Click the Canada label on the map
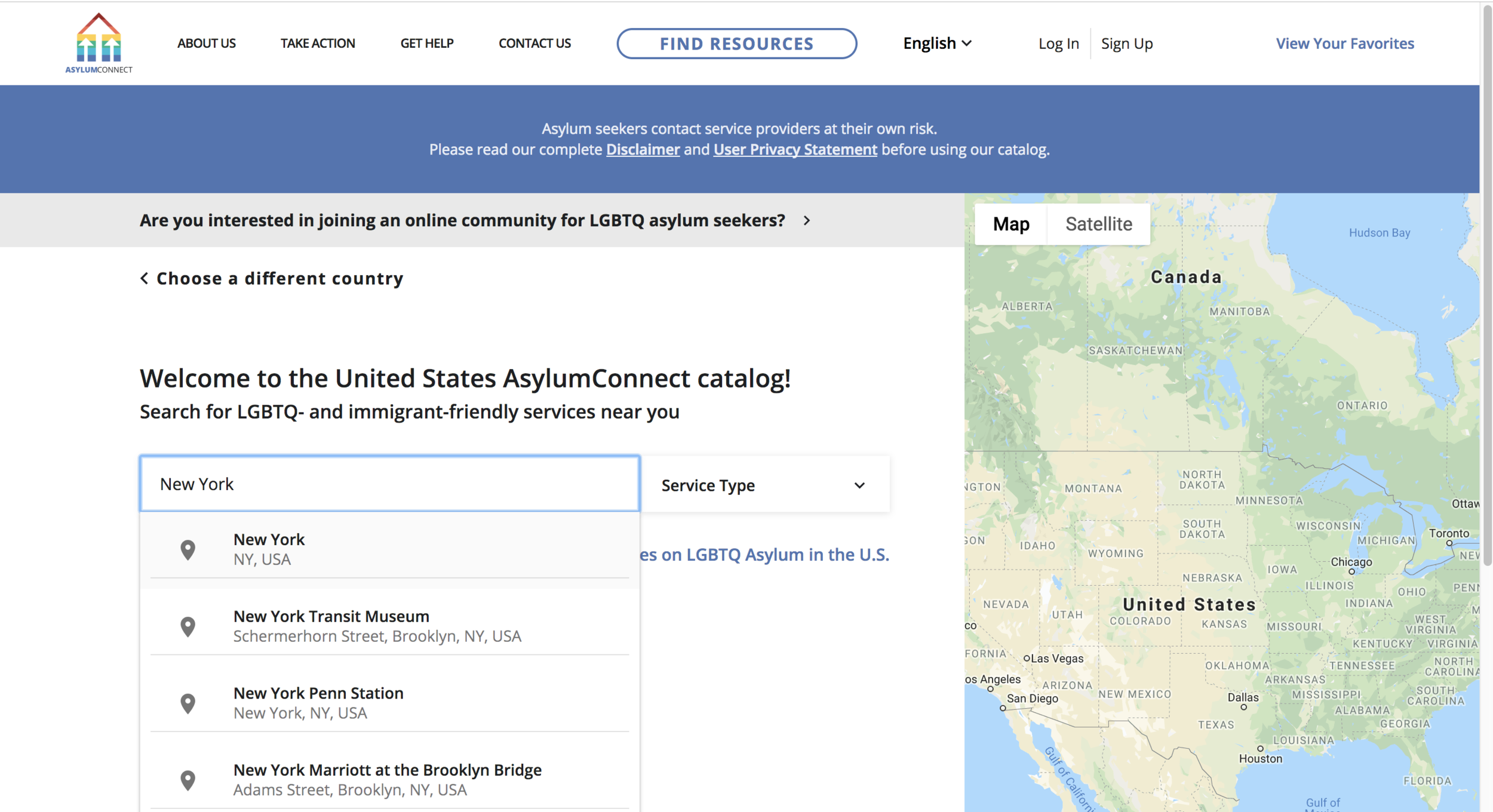This screenshot has height=812, width=1493. tap(1186, 277)
